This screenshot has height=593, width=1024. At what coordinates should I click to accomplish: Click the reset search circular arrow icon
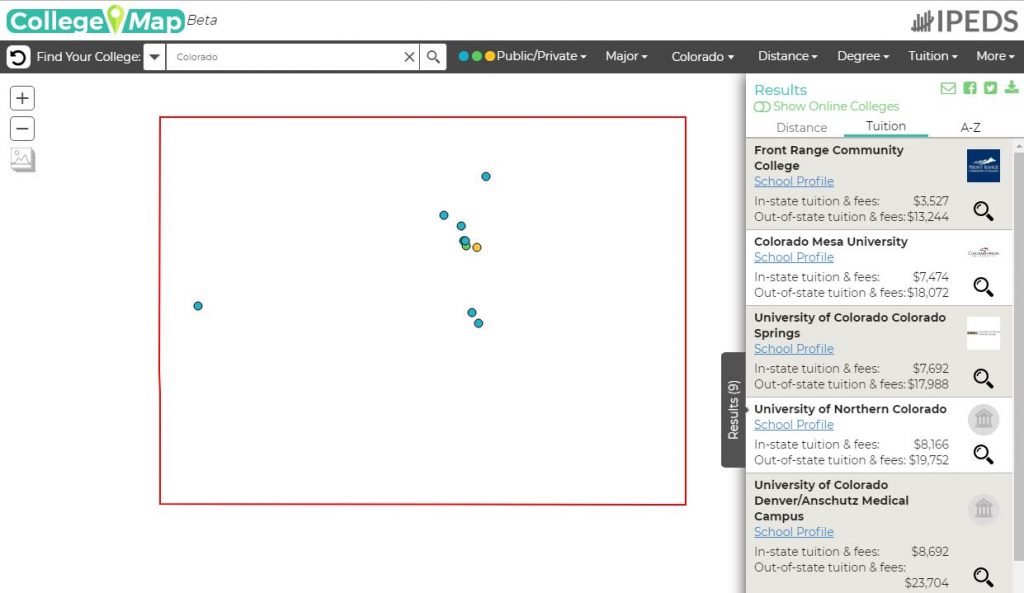[x=18, y=57]
